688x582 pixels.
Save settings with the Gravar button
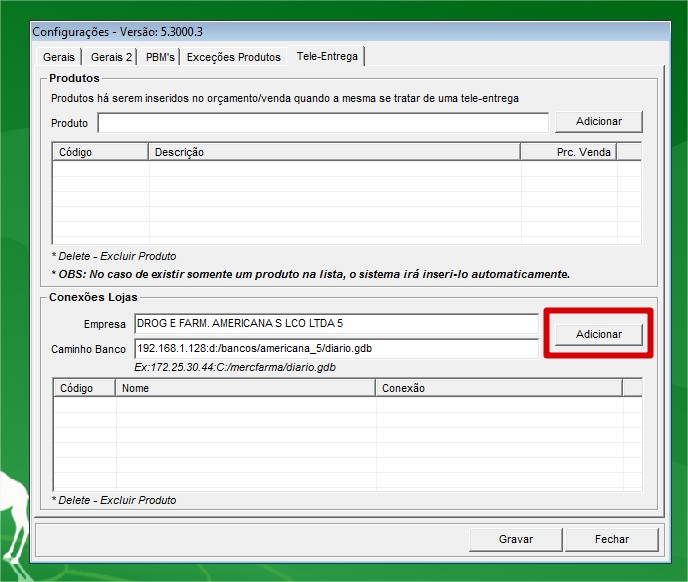(x=516, y=539)
